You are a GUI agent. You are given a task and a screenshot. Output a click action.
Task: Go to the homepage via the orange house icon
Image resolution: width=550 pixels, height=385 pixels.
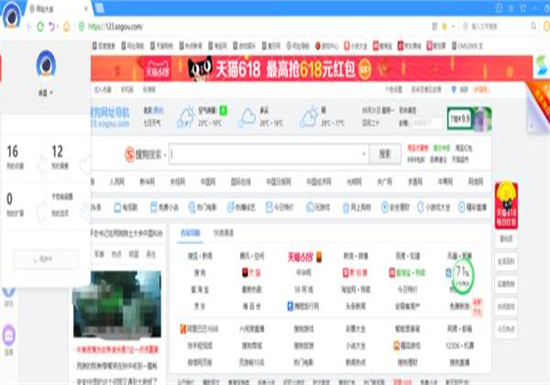pos(66,27)
